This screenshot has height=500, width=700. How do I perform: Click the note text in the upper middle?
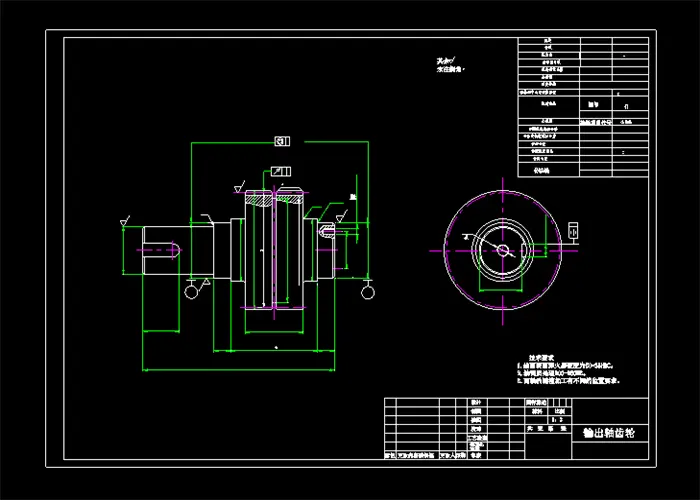pos(448,66)
